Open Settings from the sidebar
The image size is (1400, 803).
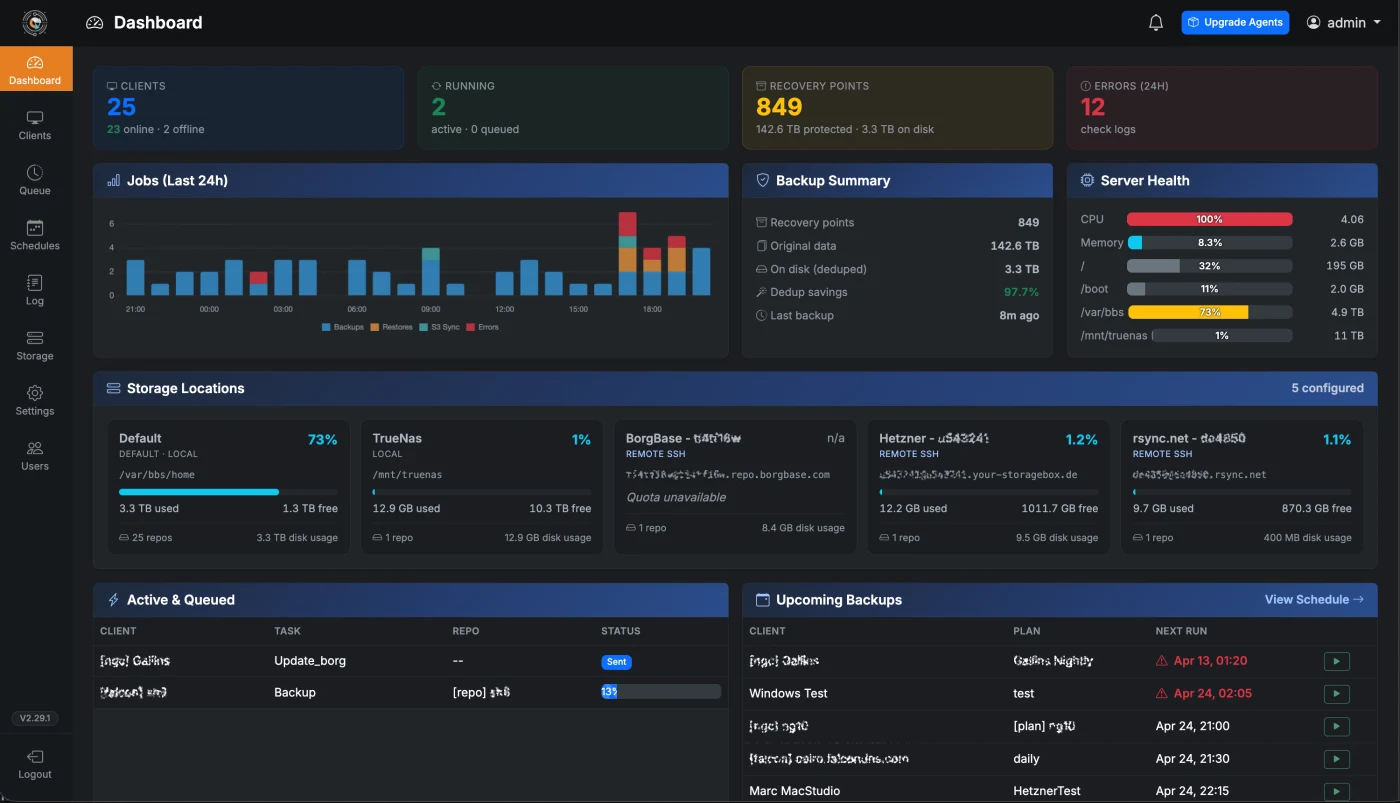point(35,400)
